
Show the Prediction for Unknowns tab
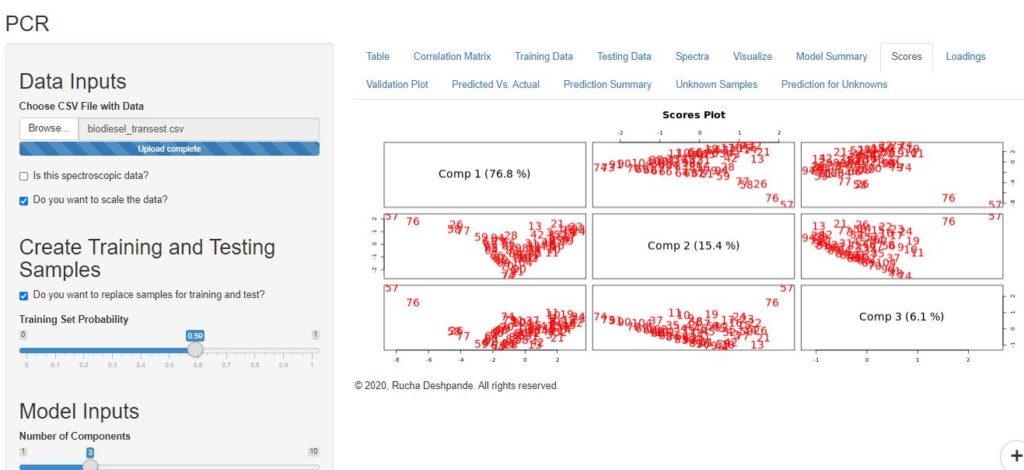coord(834,85)
